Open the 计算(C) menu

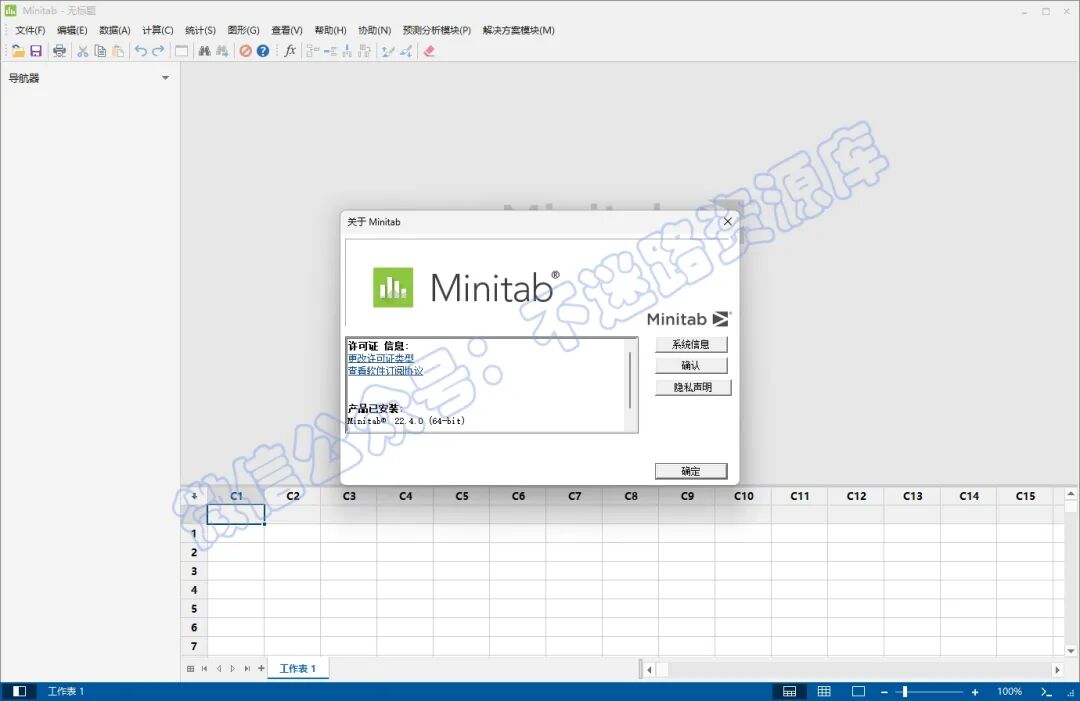click(x=158, y=30)
